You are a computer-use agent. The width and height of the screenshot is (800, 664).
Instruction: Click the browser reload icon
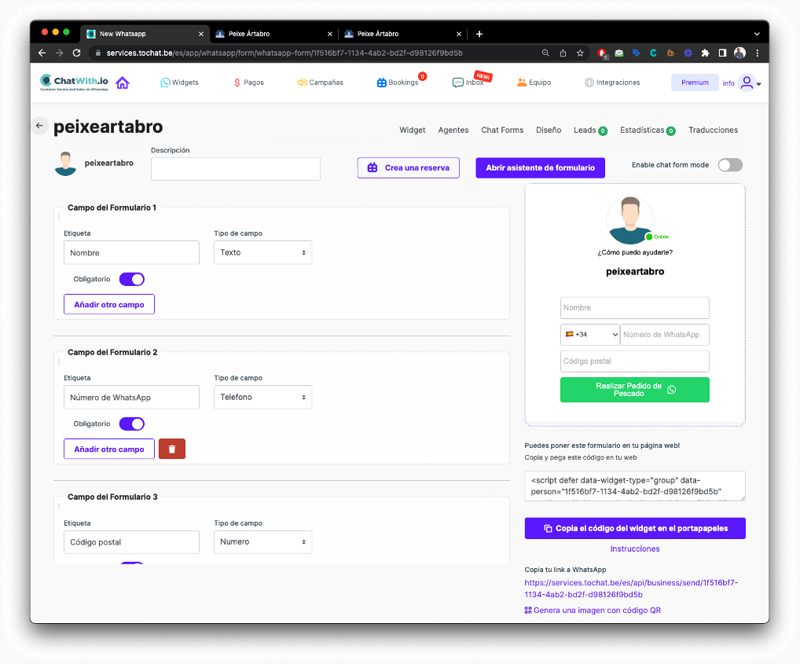tap(78, 52)
